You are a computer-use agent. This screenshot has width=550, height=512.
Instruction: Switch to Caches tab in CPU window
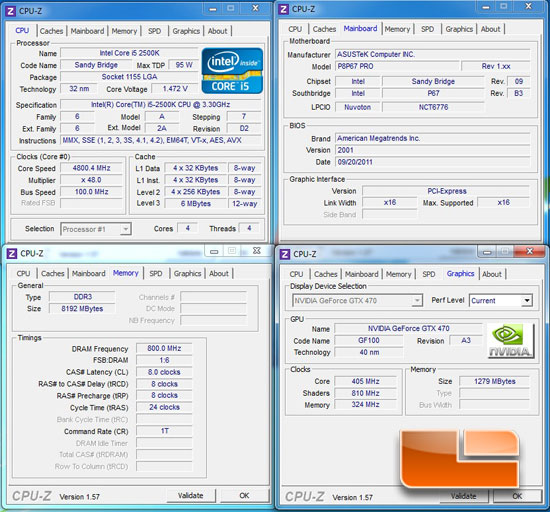point(51,31)
